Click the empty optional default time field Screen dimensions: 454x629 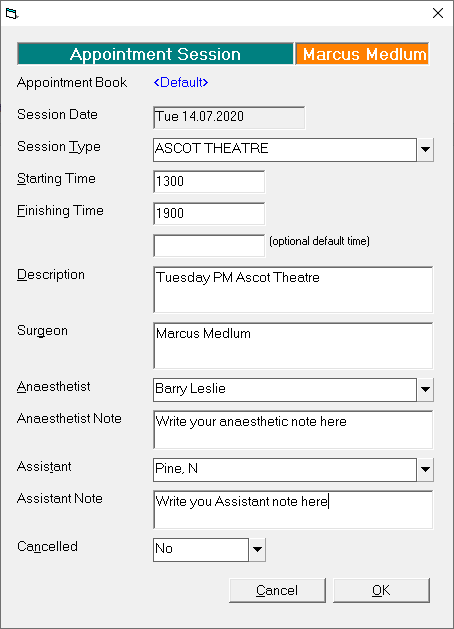click(209, 246)
